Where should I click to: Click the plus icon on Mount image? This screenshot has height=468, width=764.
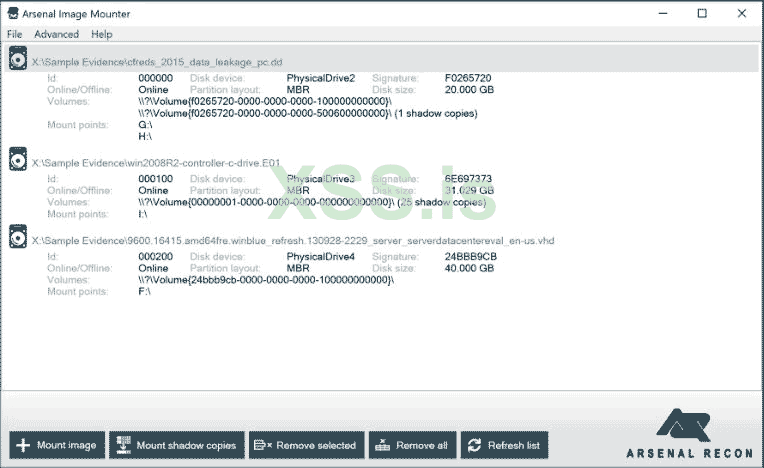click(23, 445)
